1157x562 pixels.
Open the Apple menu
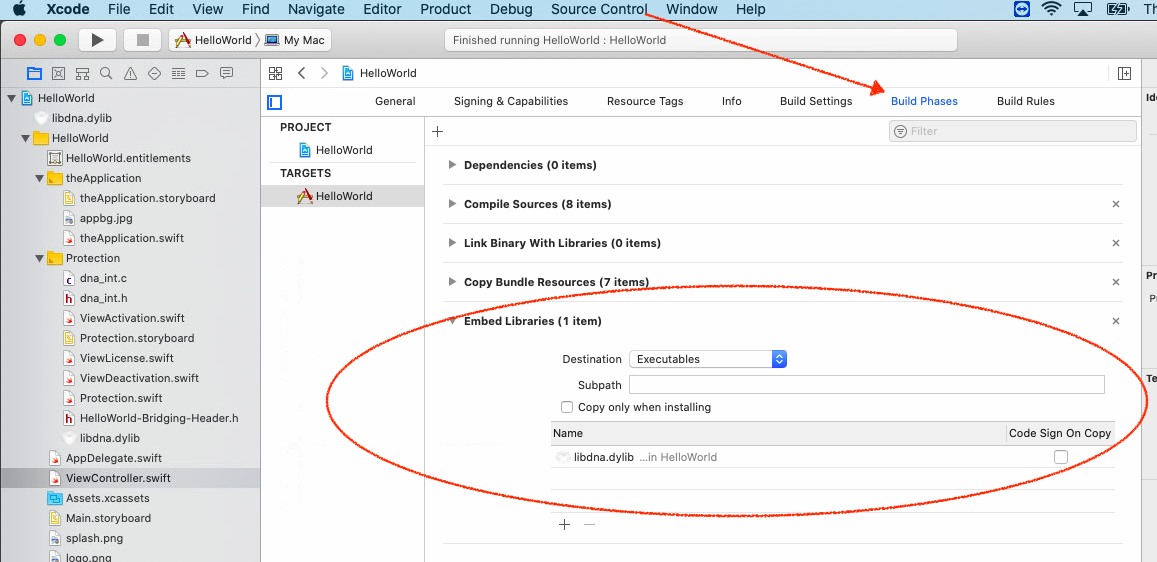click(x=20, y=10)
